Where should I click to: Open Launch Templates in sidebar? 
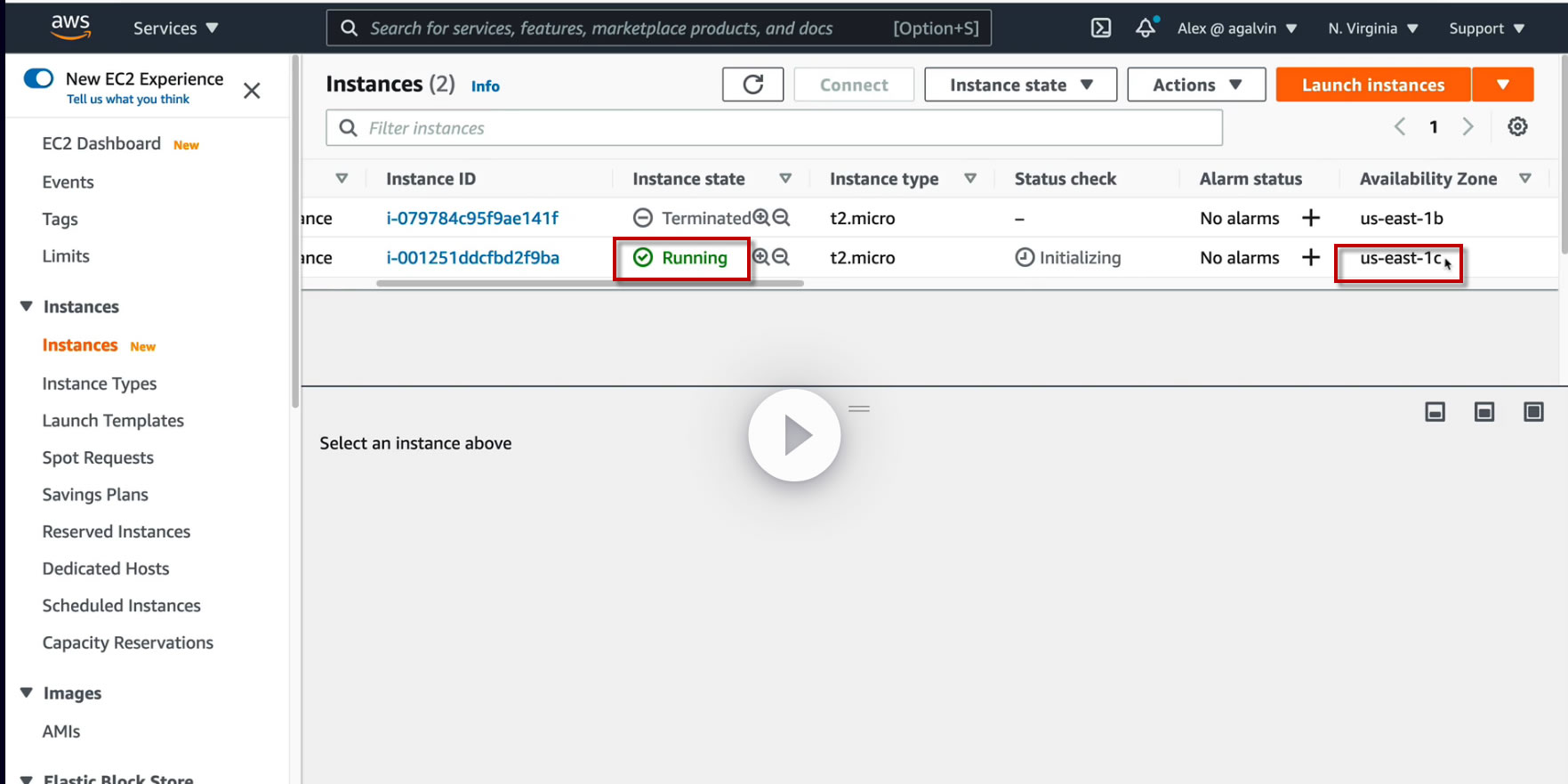tap(113, 420)
